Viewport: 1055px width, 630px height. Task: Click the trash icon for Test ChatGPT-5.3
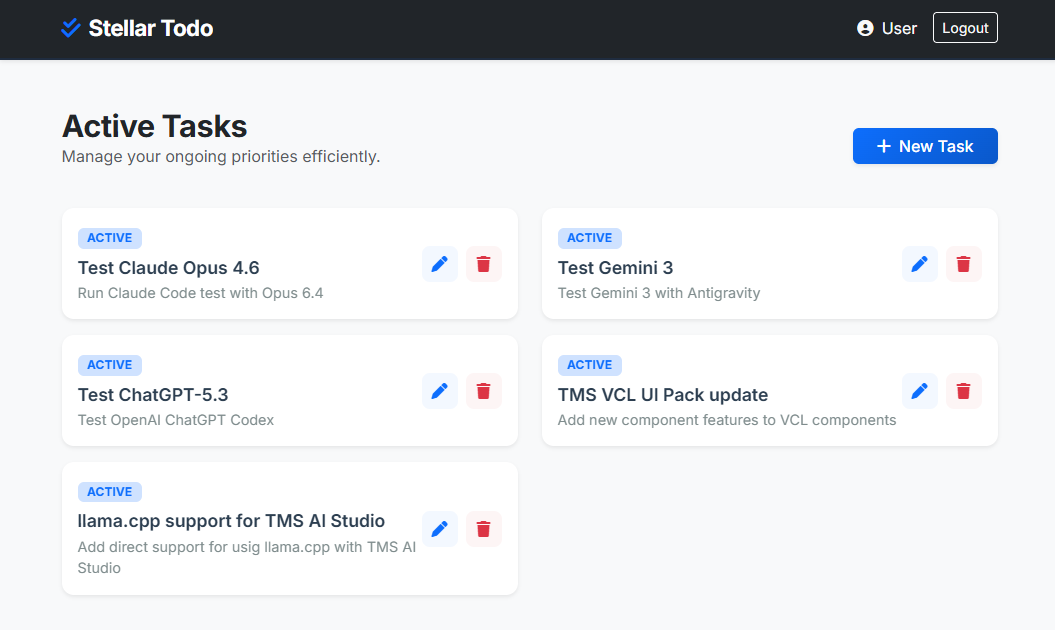[483, 391]
